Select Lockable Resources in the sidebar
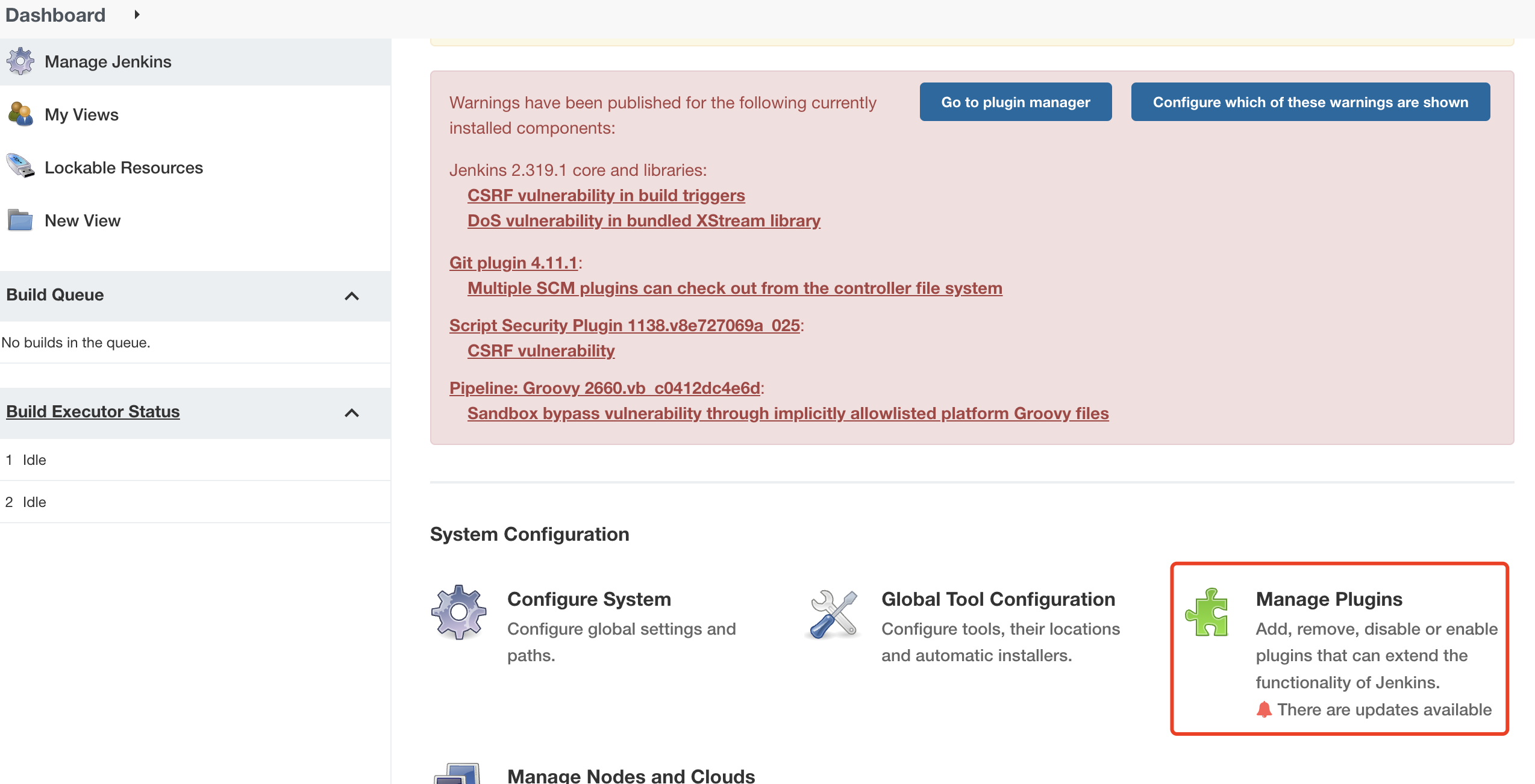Screen dimensions: 1535x784 coord(123,167)
